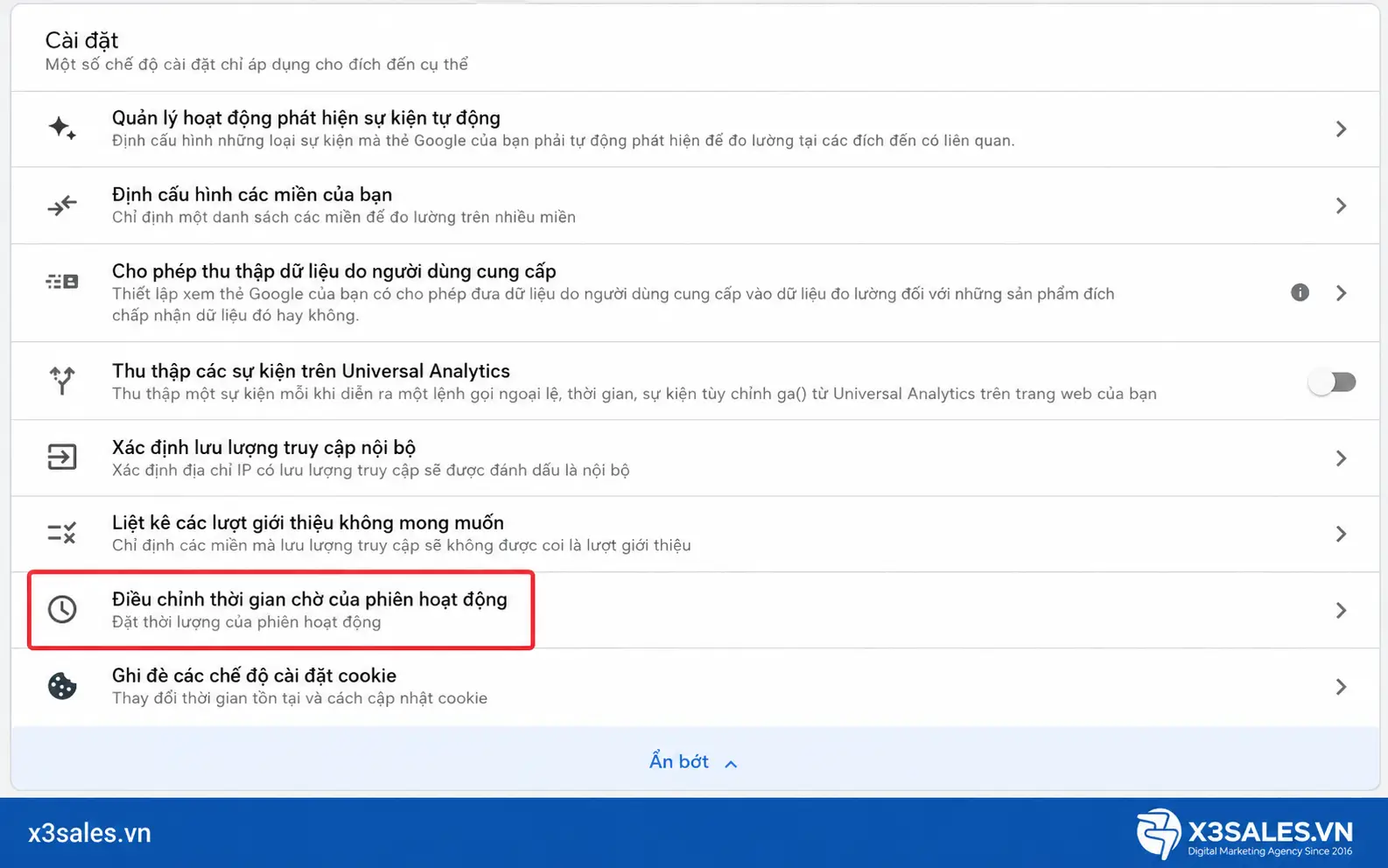Click the user-provided data collection icon
The width and height of the screenshot is (1388, 868).
point(62,282)
